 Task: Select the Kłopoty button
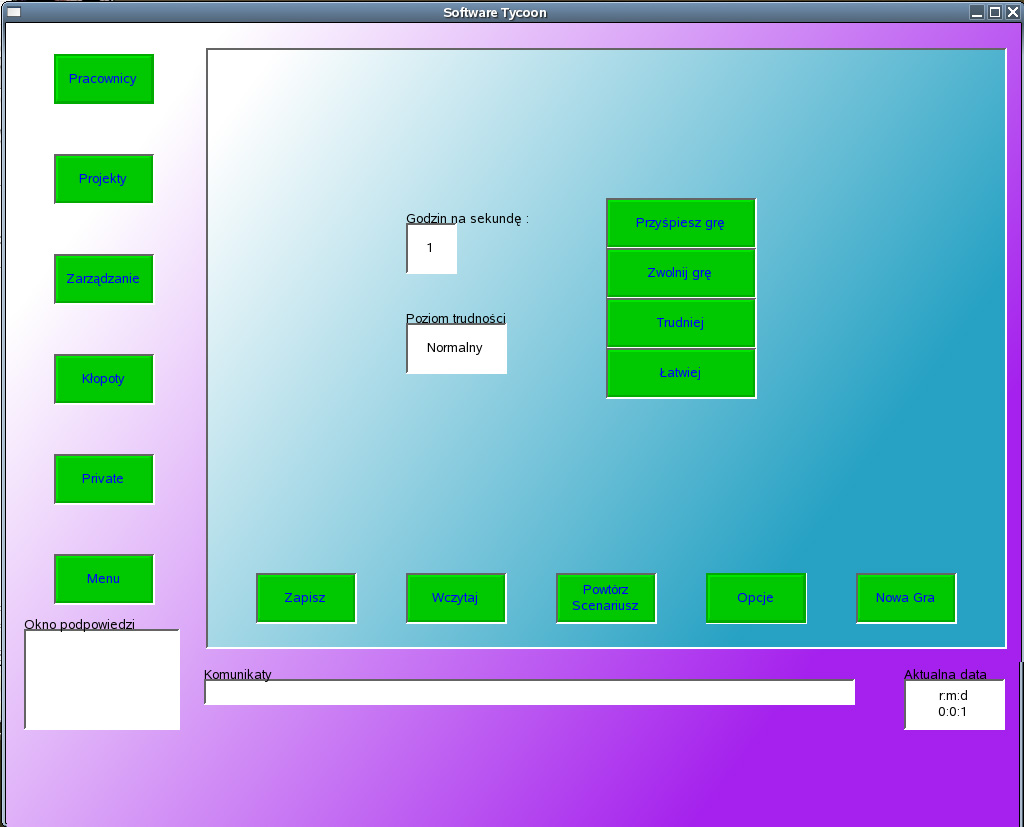103,379
